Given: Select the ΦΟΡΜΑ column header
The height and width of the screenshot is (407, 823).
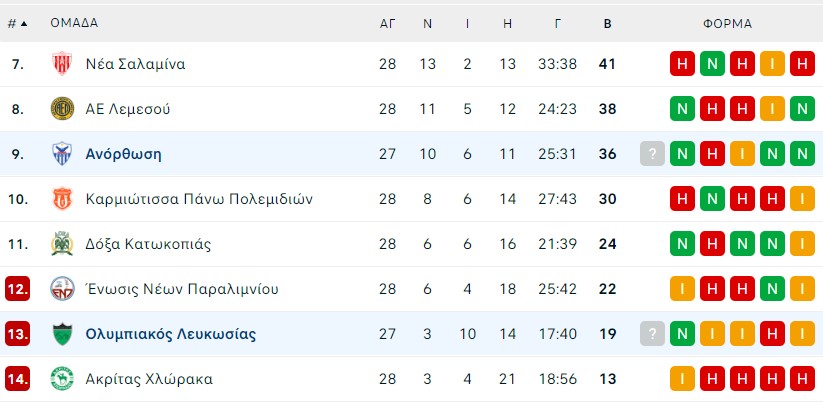Looking at the screenshot, I should pos(727,24).
